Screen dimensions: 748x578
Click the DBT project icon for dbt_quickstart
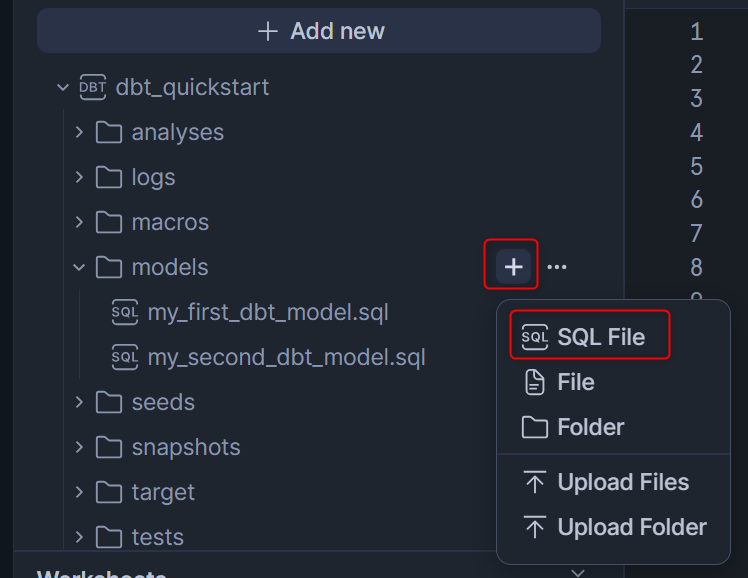(93, 87)
